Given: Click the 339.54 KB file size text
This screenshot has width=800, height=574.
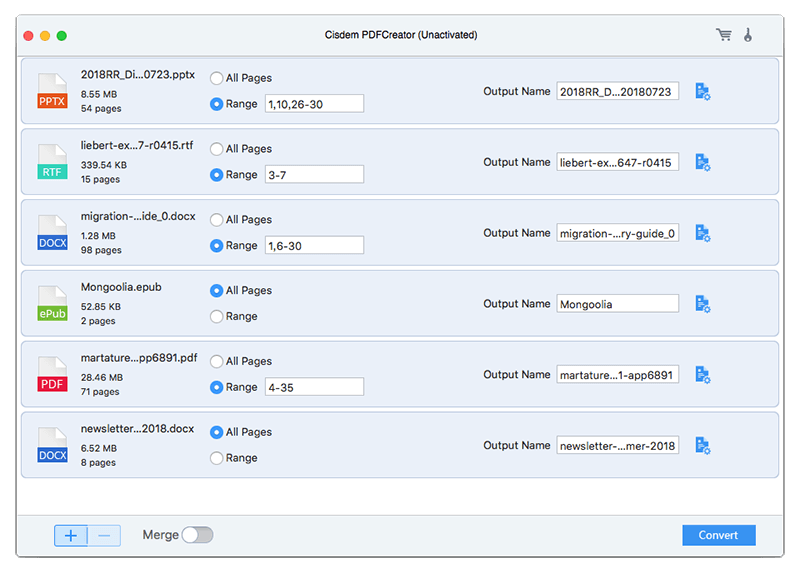Looking at the screenshot, I should (x=104, y=165).
